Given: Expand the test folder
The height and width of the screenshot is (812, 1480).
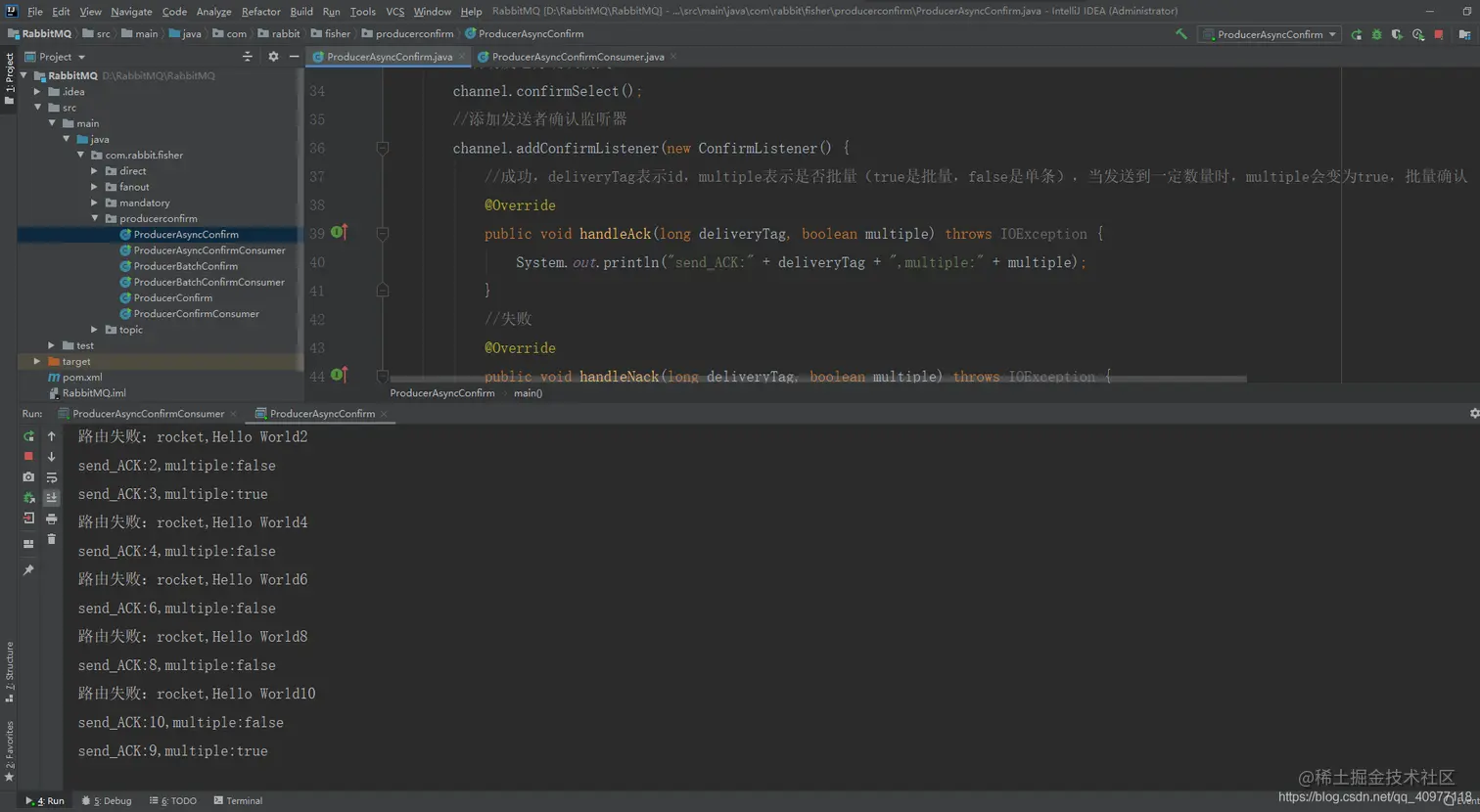Looking at the screenshot, I should point(52,345).
